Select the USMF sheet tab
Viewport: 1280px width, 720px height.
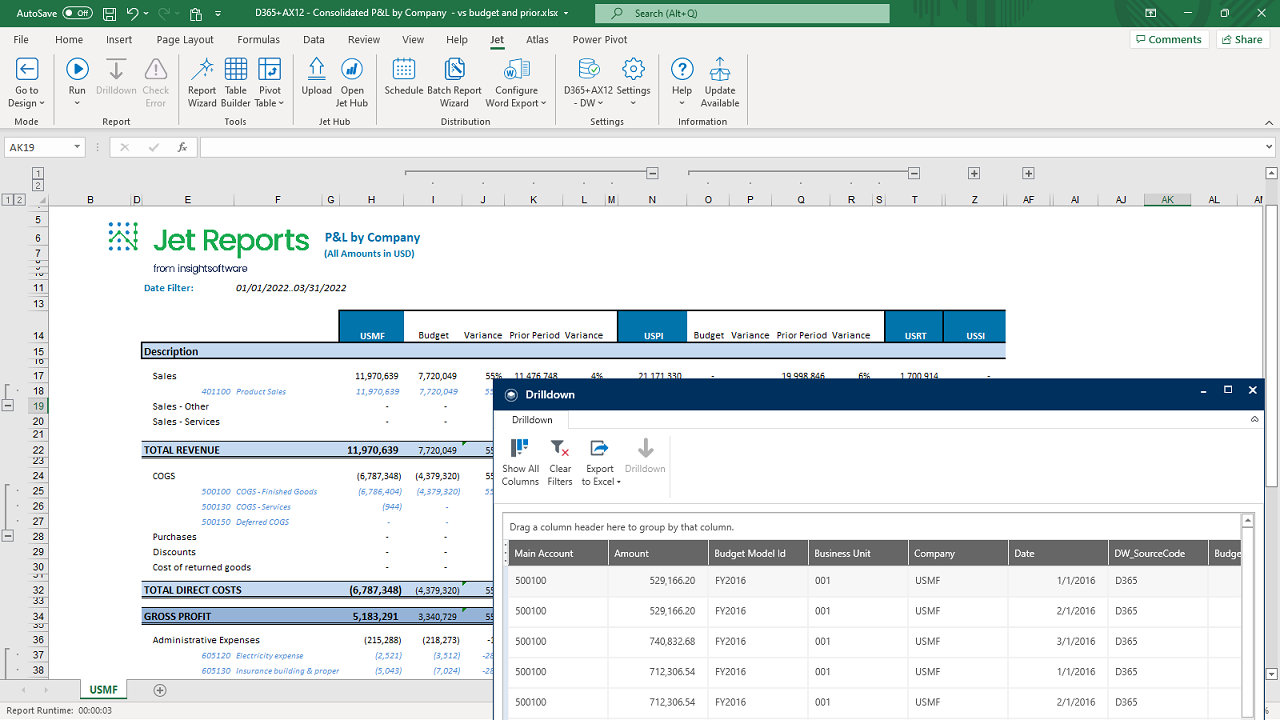103,690
